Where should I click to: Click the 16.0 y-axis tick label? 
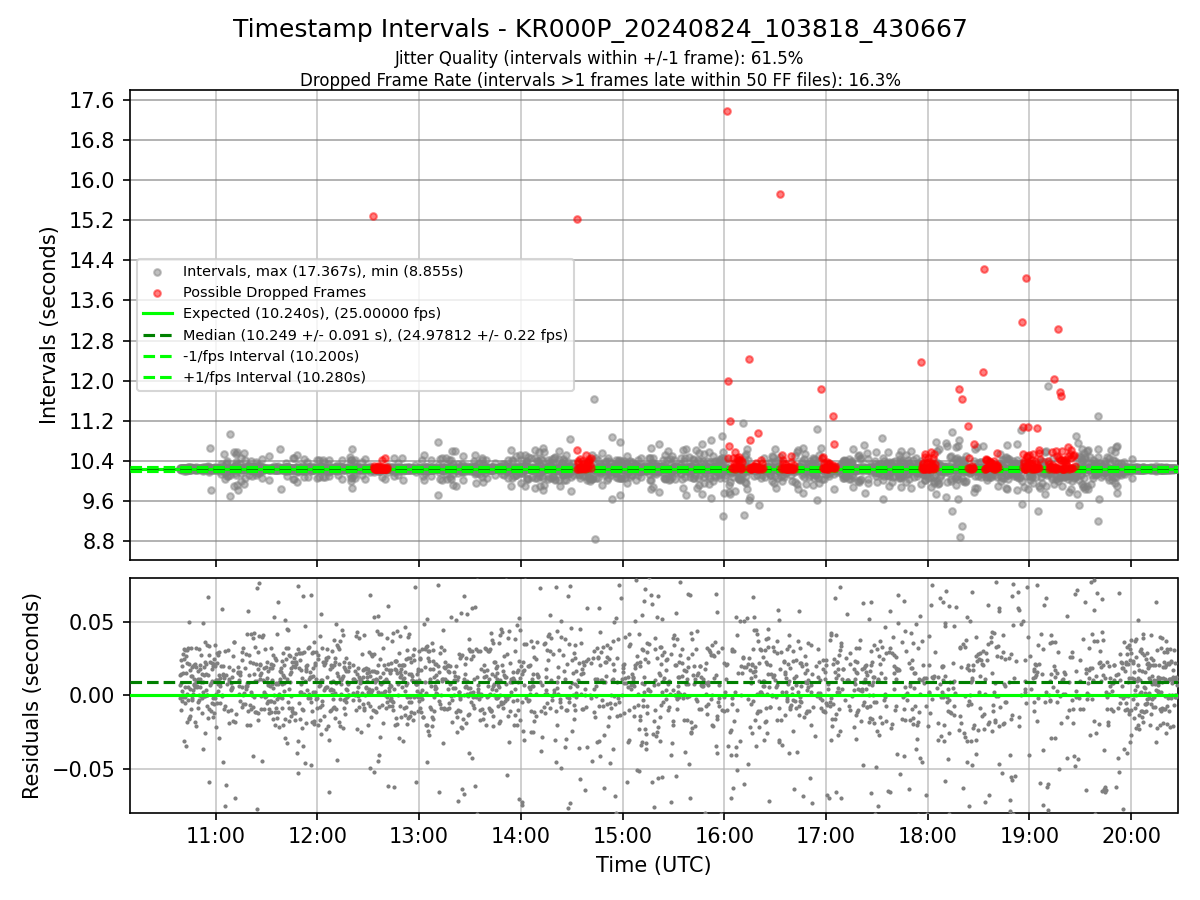coord(94,180)
